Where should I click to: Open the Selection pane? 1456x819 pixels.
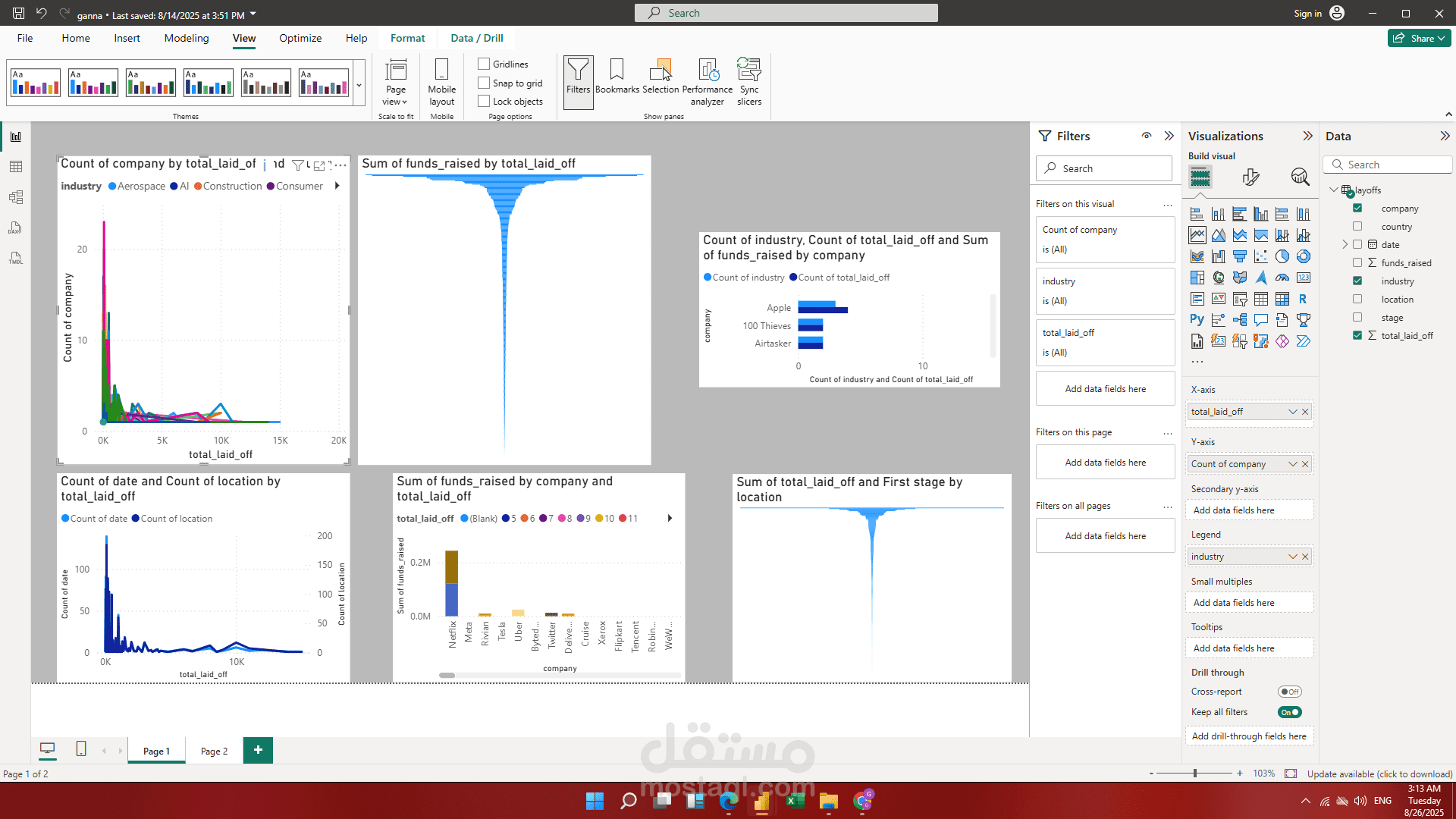[661, 77]
